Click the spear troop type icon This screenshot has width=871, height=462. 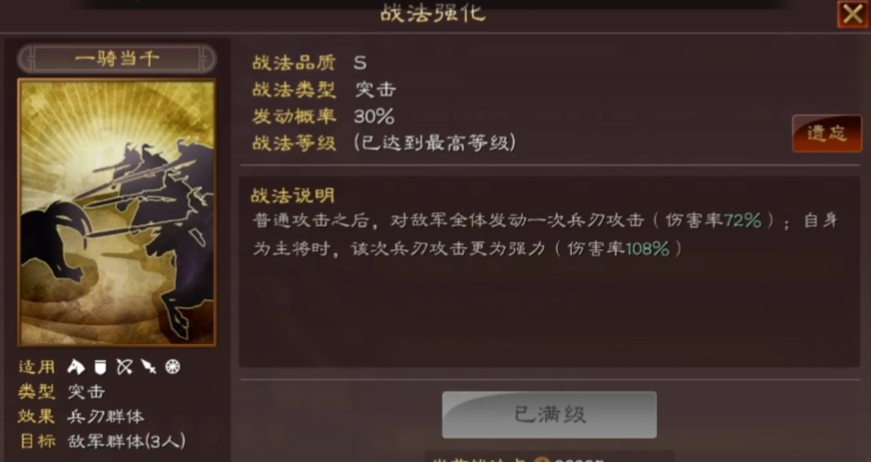pos(148,366)
